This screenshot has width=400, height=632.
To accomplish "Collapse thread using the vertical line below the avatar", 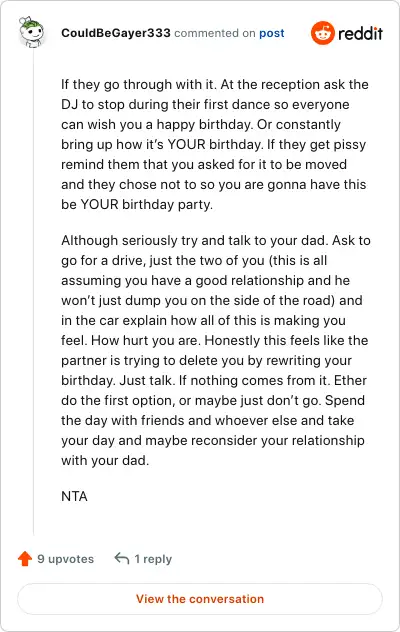I will (x=33, y=292).
